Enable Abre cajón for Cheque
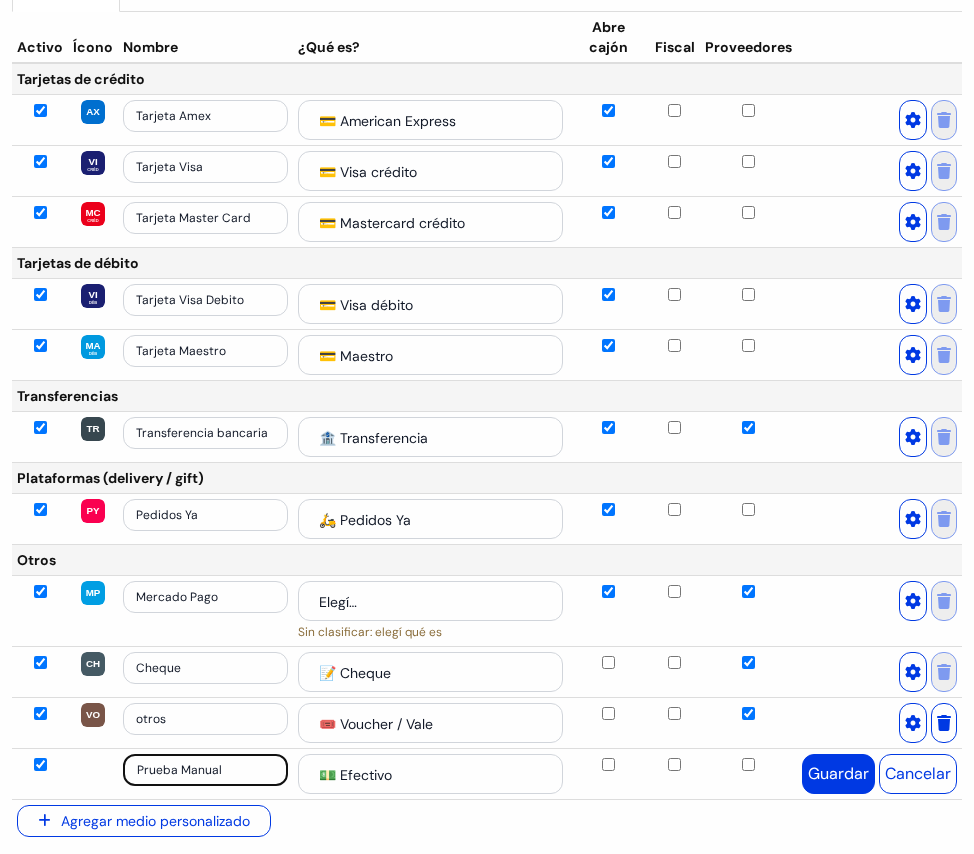Screen dimensions: 974x854 click(609, 663)
